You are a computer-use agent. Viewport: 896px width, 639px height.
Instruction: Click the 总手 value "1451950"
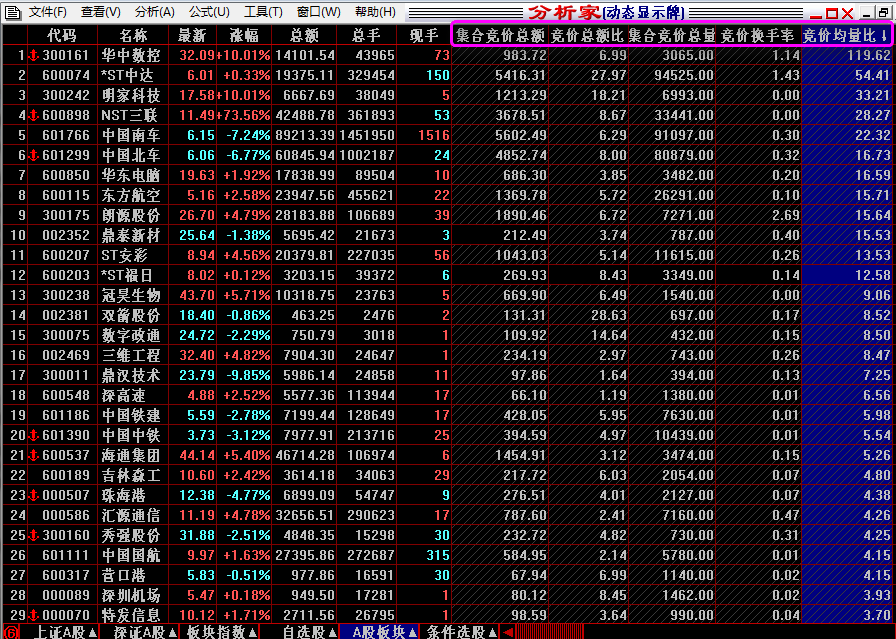coord(366,135)
